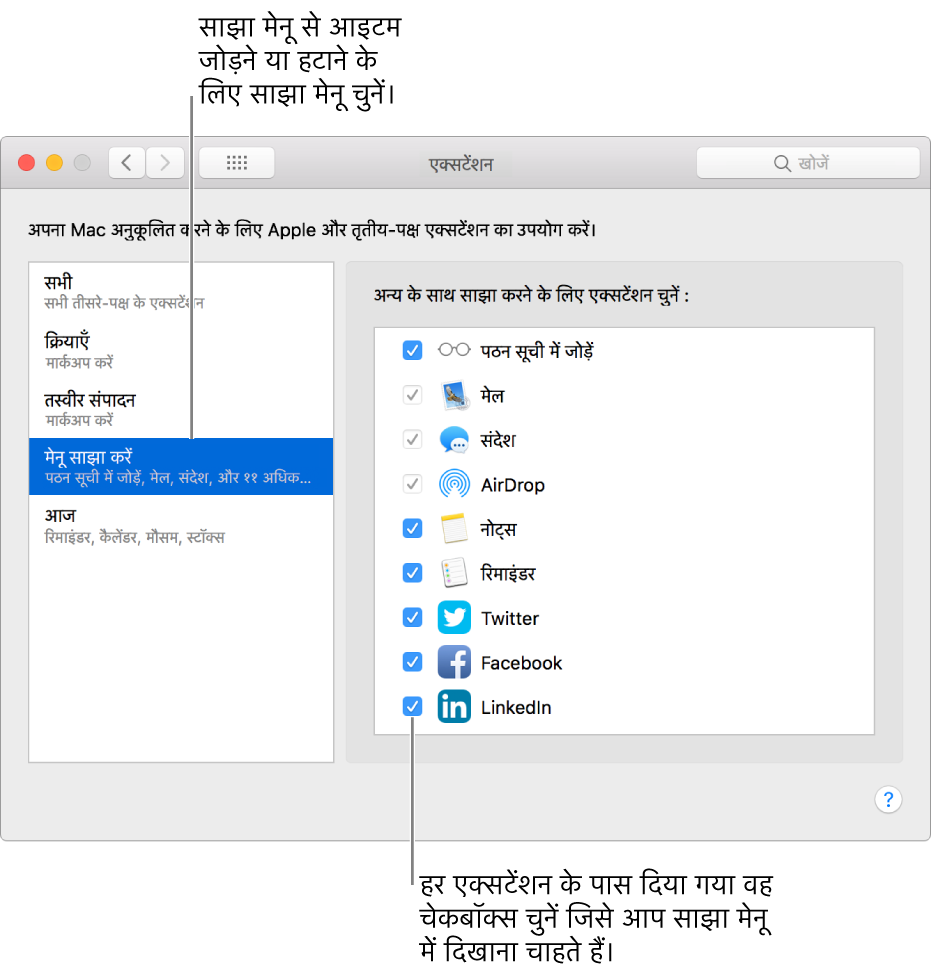Viewport: 931px width, 976px height.
Task: Click the LinkedIn icon
Action: point(454,706)
